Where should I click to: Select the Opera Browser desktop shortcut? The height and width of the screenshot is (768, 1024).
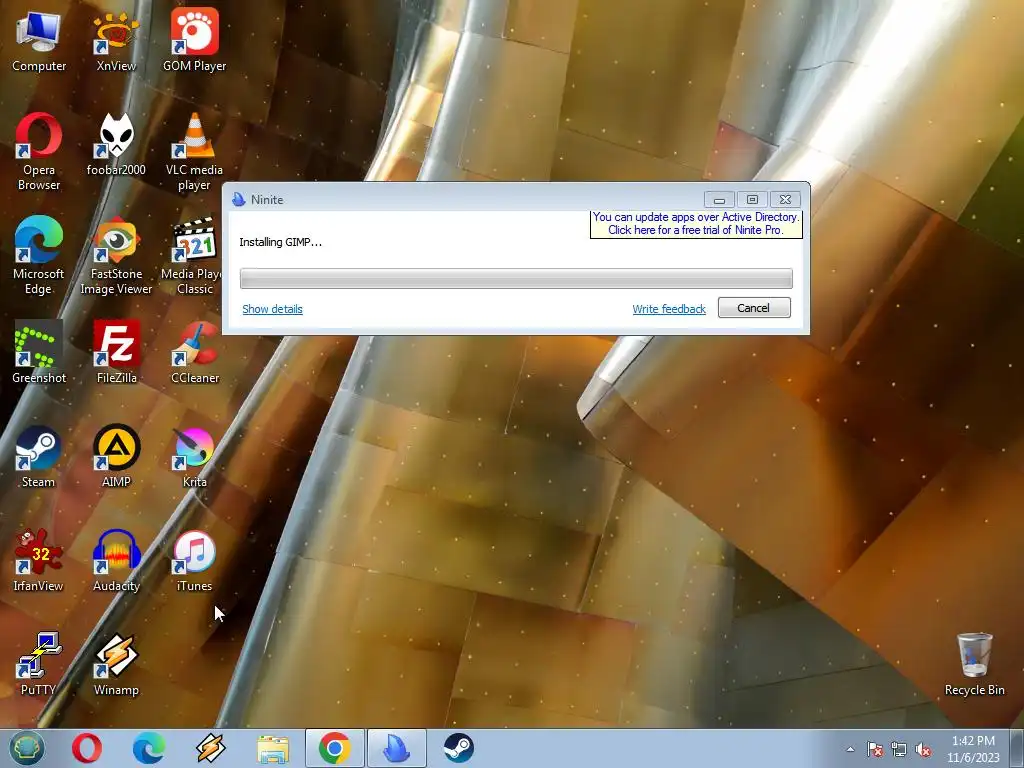coord(39,152)
